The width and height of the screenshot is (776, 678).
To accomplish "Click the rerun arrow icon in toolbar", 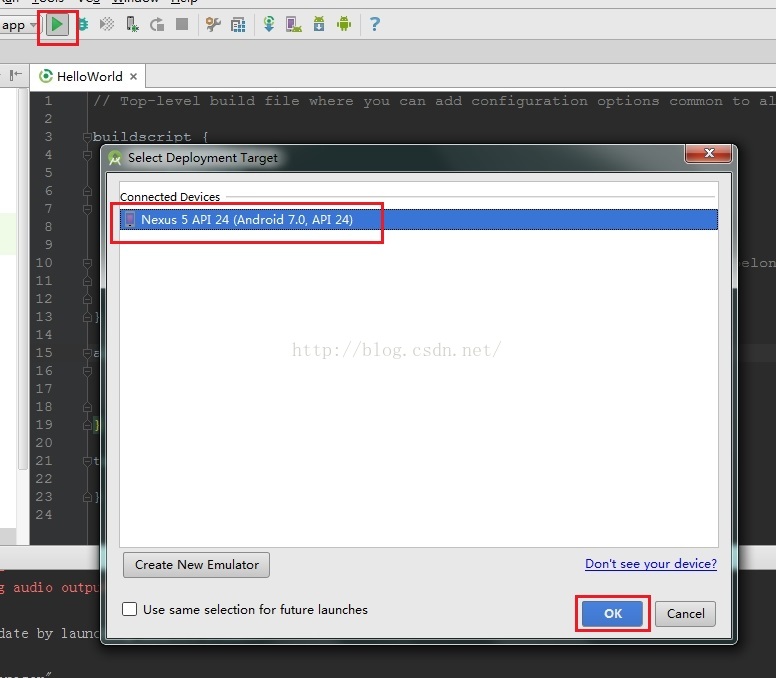I will (x=157, y=24).
